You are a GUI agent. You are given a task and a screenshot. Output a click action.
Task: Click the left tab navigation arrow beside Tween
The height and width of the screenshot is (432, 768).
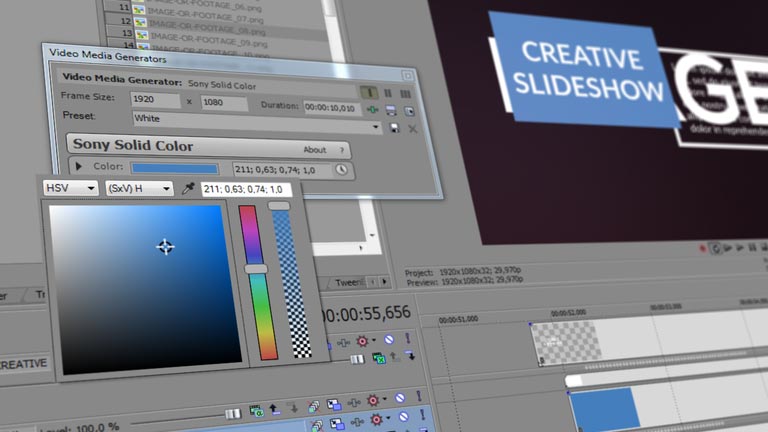click(x=373, y=282)
